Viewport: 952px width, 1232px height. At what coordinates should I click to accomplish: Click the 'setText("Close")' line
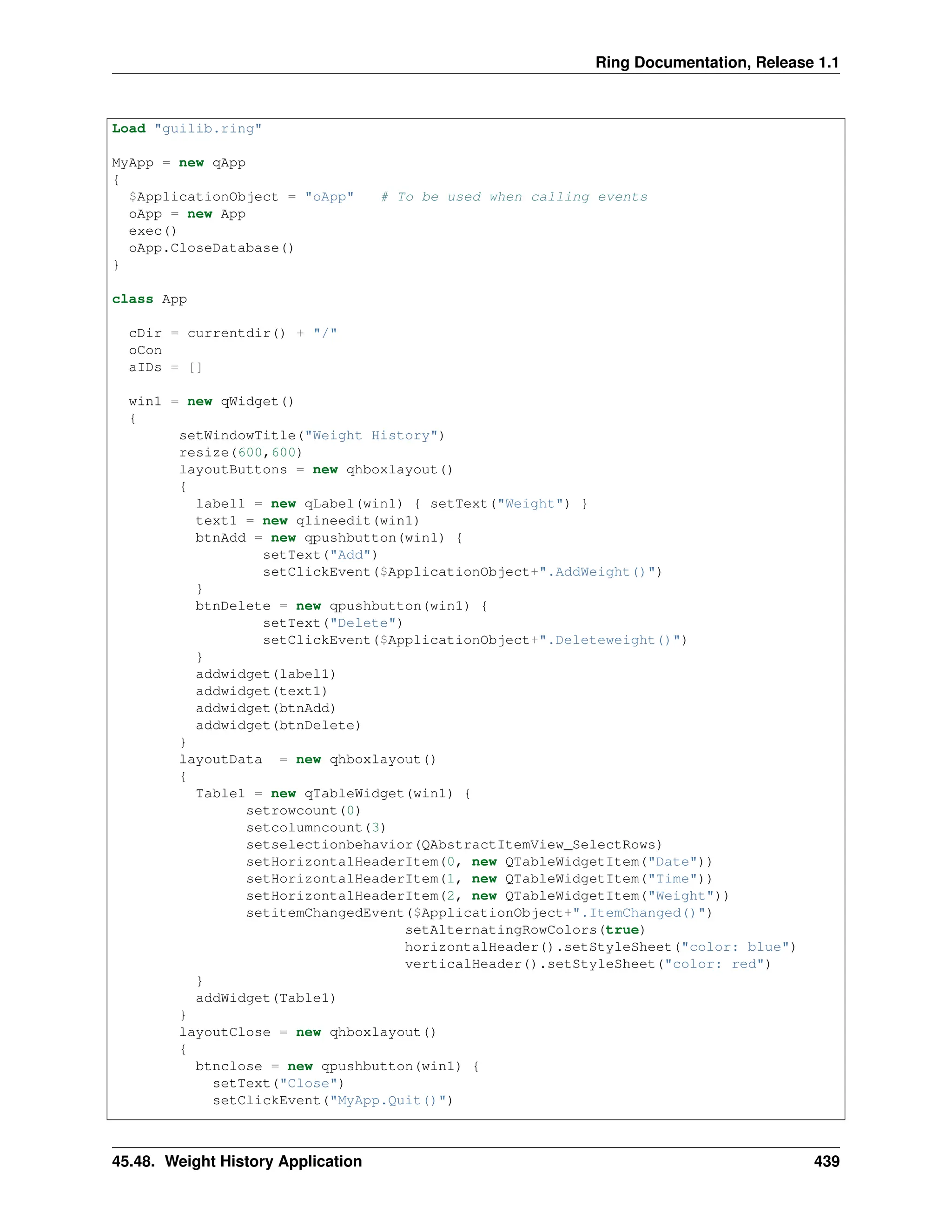pos(278,1084)
